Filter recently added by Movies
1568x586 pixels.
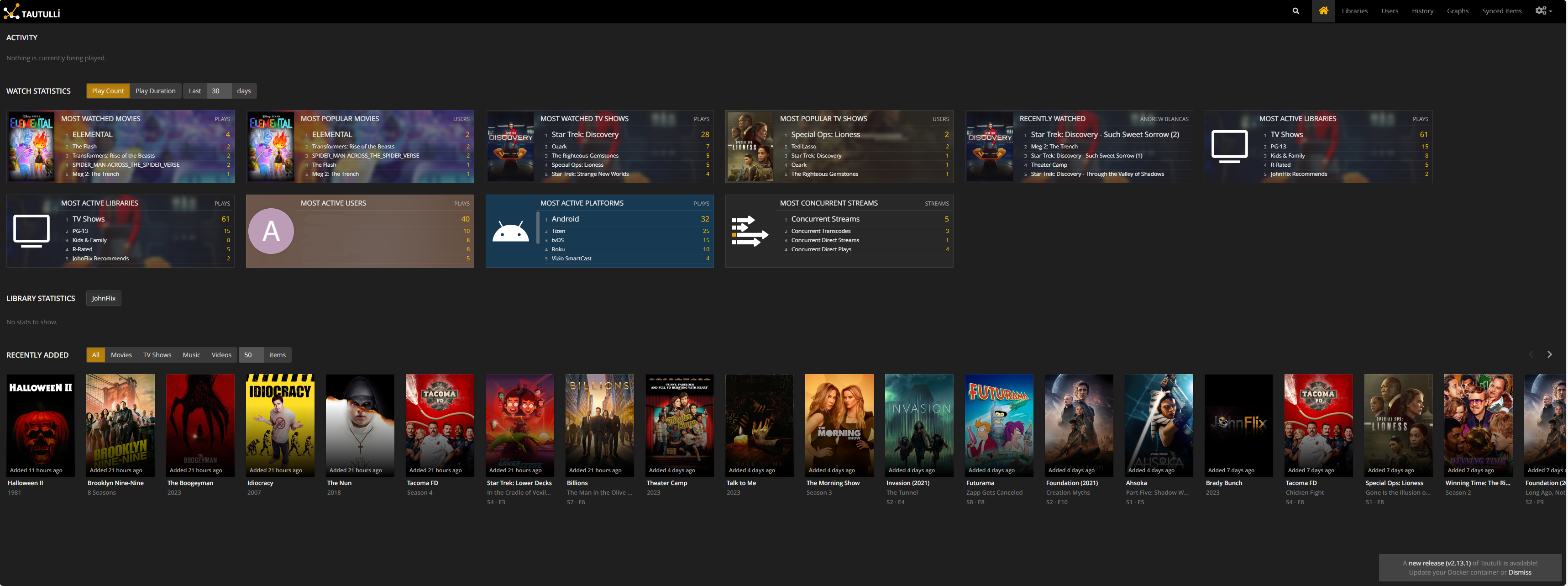pyautogui.click(x=121, y=355)
